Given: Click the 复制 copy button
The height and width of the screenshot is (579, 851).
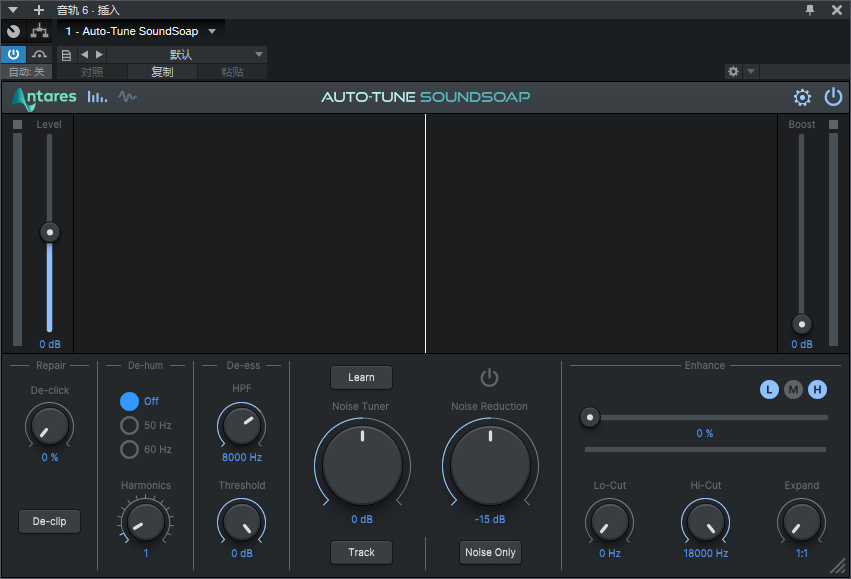Looking at the screenshot, I should (x=162, y=72).
